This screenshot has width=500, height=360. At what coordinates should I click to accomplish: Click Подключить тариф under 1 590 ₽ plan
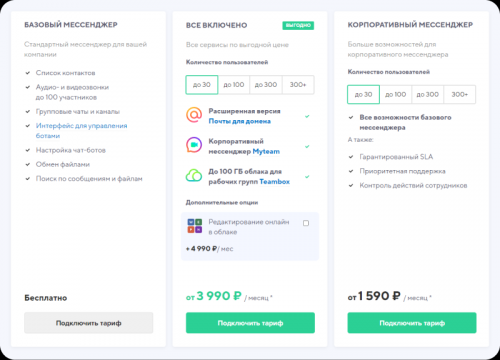[x=412, y=323]
